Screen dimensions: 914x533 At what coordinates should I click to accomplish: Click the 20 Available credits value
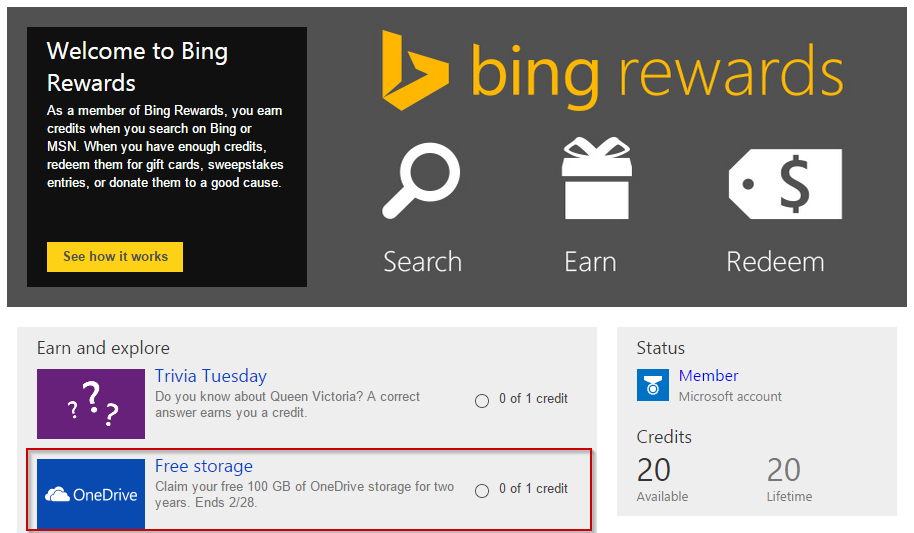[653, 470]
